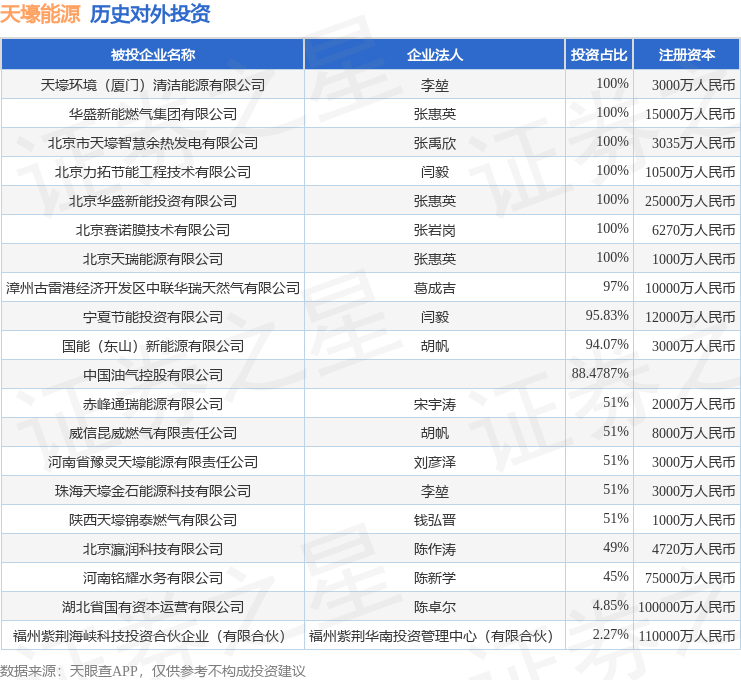
Task: Click the 15000万人民币 capital value
Action: pyautogui.click(x=690, y=114)
